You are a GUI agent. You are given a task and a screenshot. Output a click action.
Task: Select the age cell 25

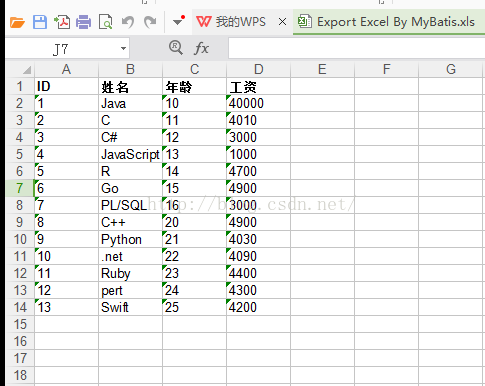coord(194,307)
